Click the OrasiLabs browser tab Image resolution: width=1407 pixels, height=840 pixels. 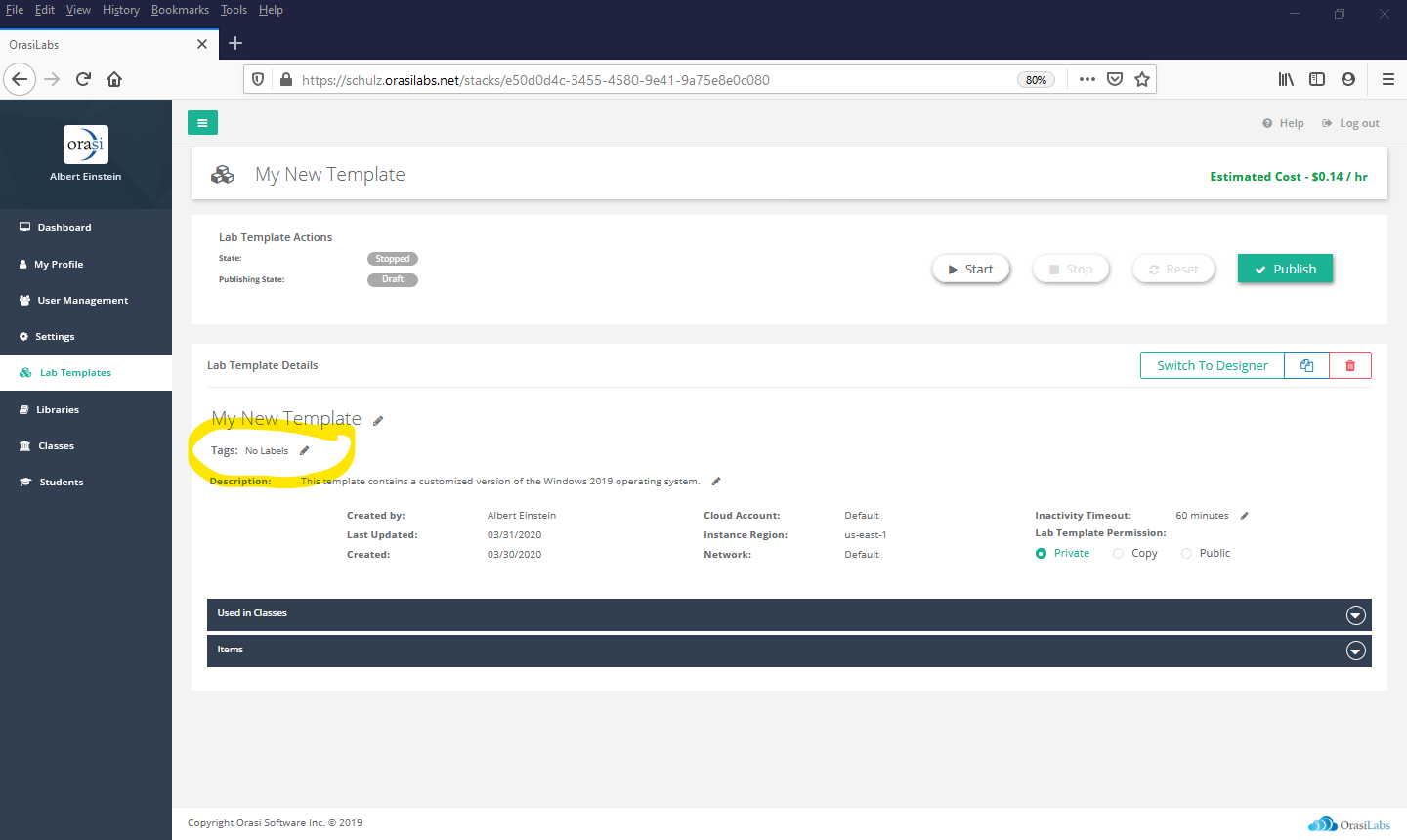point(107,44)
